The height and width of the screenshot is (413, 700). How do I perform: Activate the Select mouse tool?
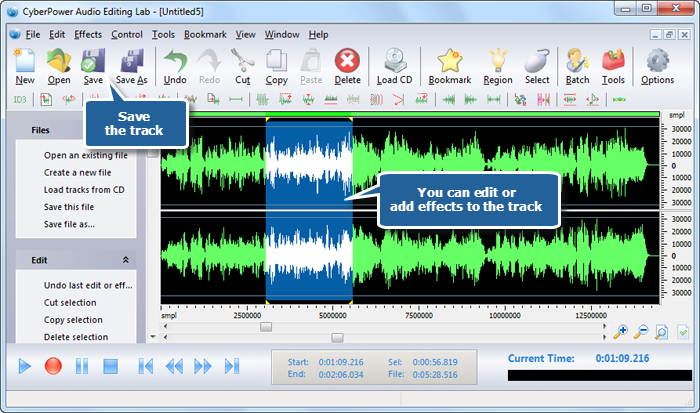537,67
